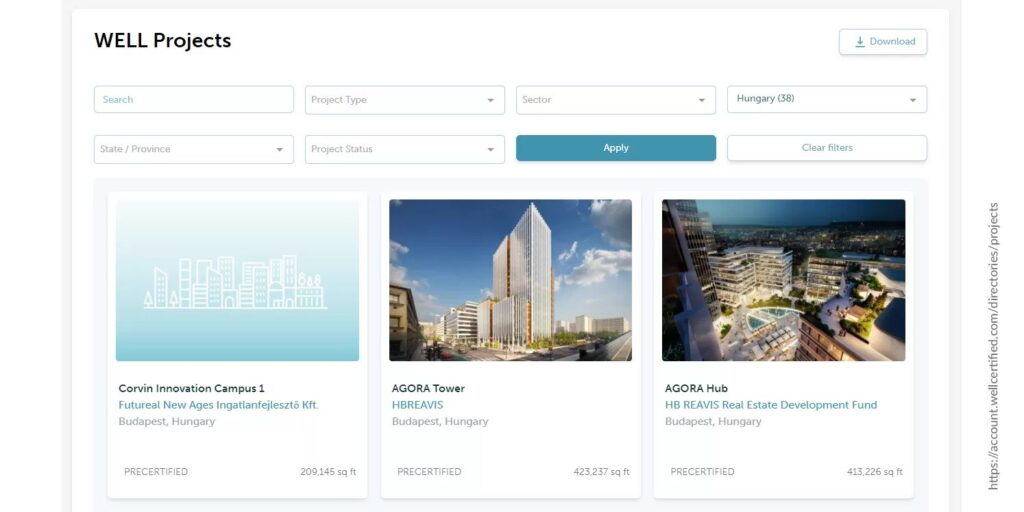The image size is (1024, 512).
Task: Follow the HBREAVIS owner link
Action: [417, 405]
